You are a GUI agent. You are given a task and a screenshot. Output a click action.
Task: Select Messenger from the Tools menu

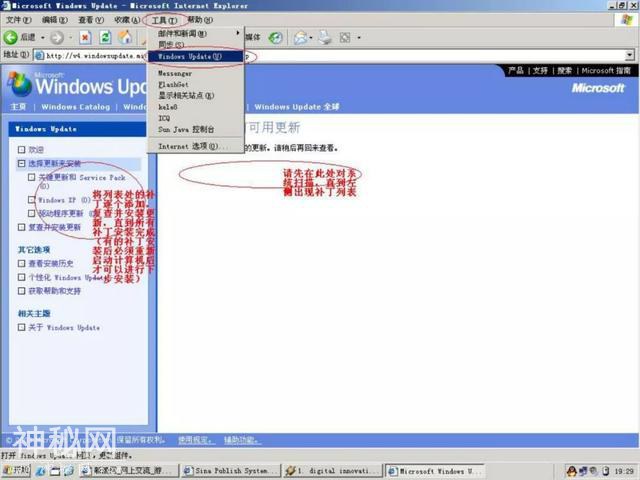pyautogui.click(x=196, y=73)
